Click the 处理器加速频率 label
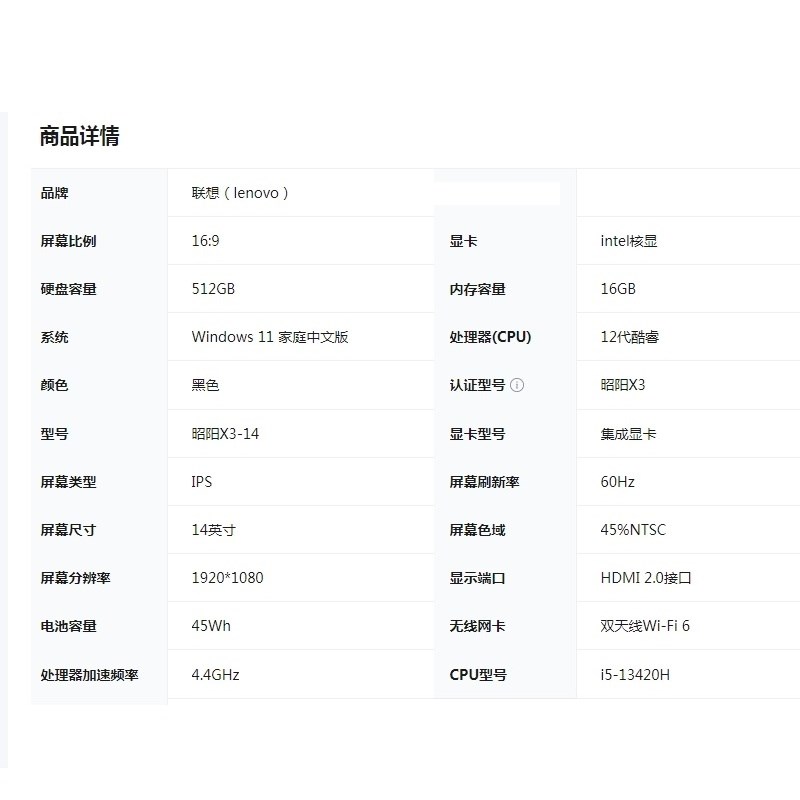The width and height of the screenshot is (800, 800). [x=89, y=675]
